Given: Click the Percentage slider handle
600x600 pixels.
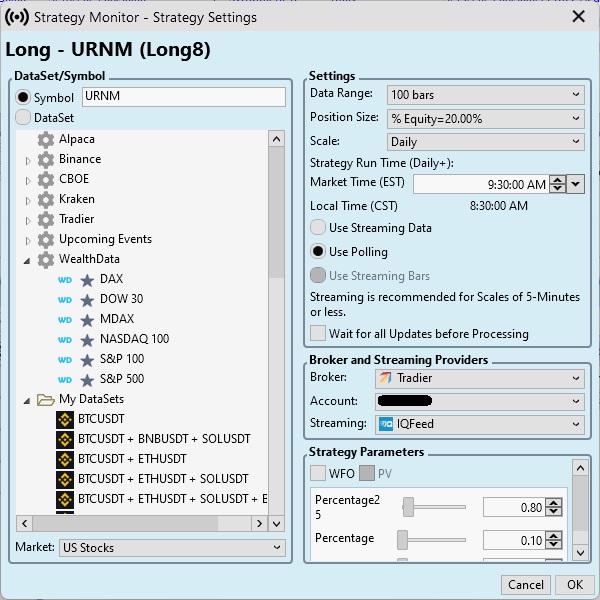Looking at the screenshot, I should coord(403,540).
